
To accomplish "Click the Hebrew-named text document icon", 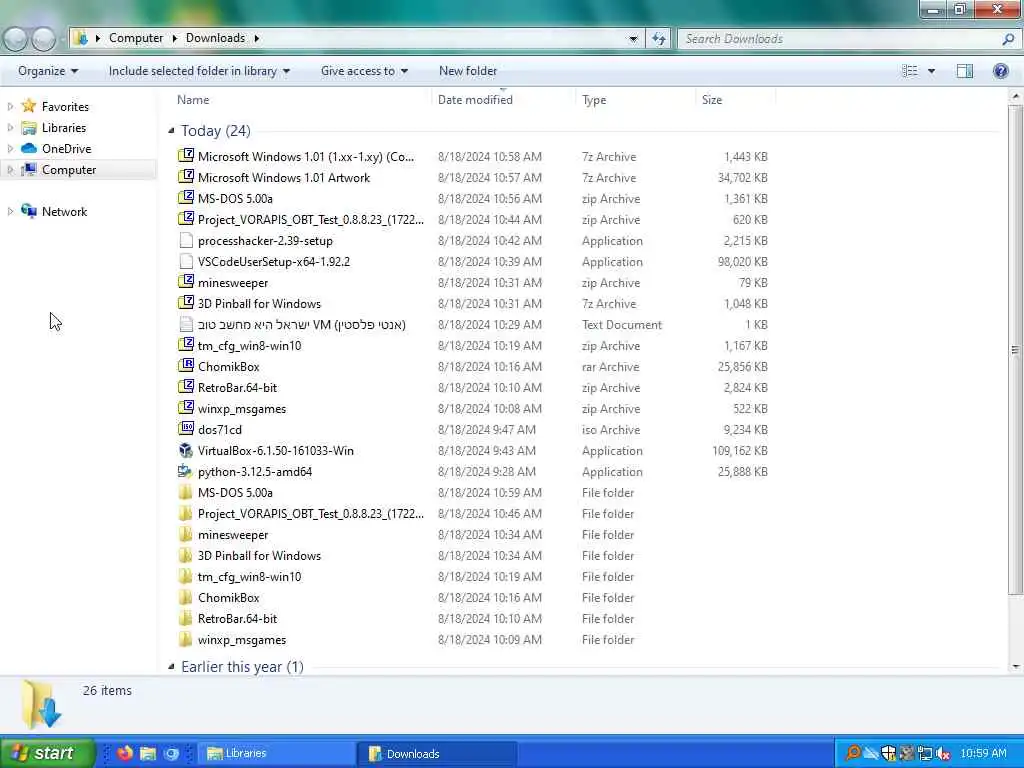I will pos(186,325).
